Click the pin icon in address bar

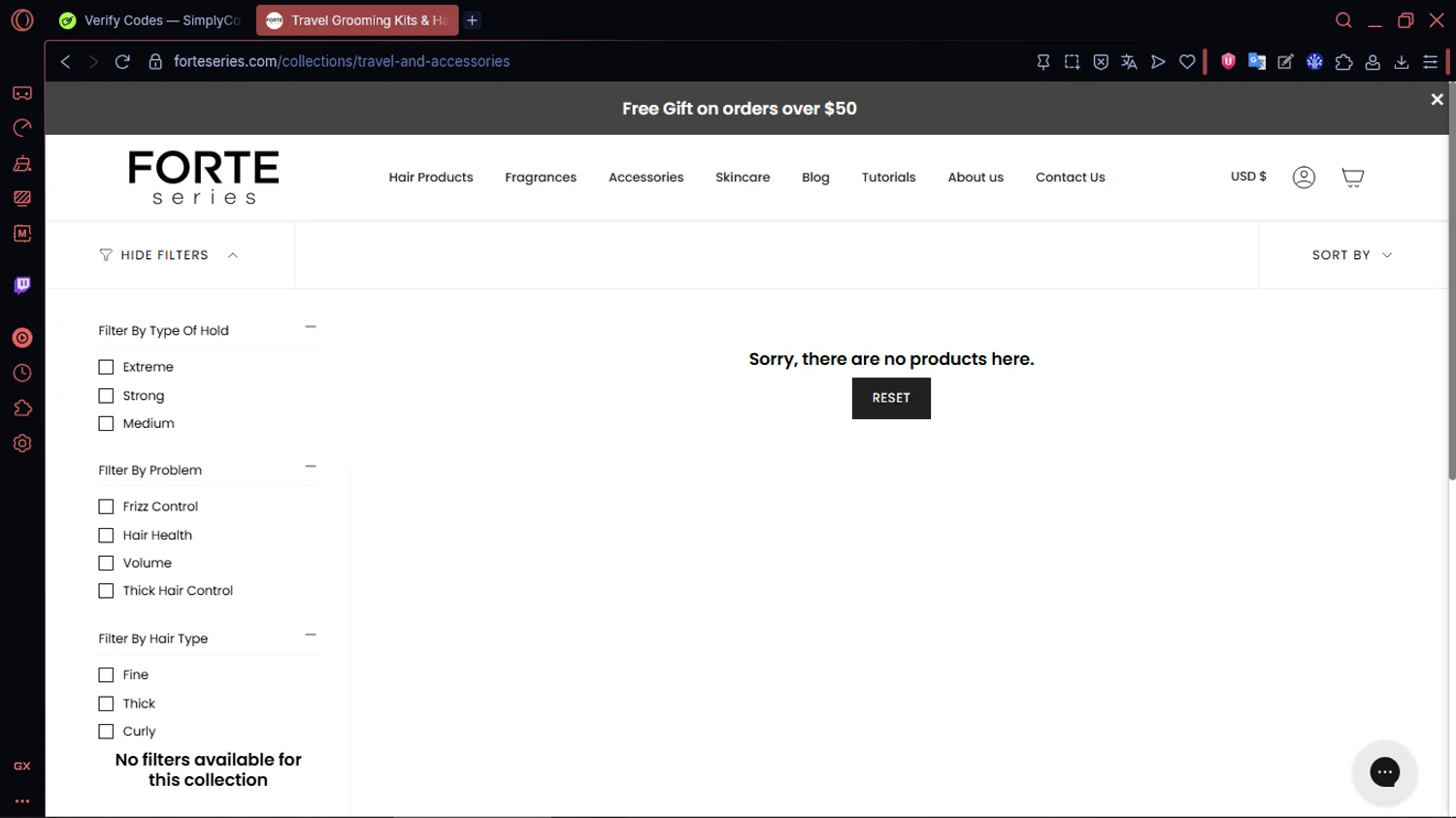click(1043, 61)
